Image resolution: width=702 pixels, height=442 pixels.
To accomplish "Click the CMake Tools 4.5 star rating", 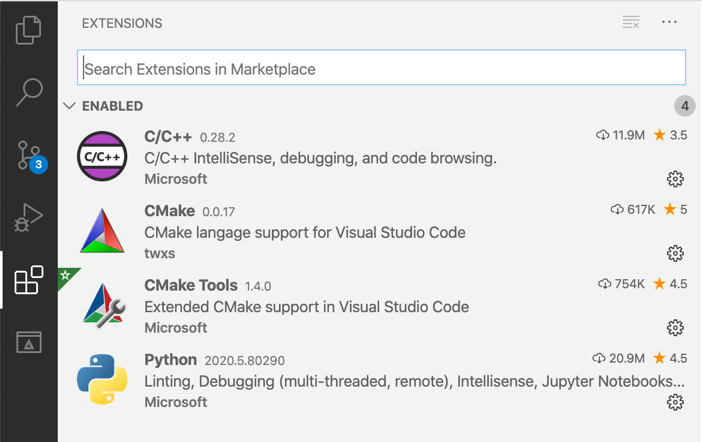I will tap(670, 283).
